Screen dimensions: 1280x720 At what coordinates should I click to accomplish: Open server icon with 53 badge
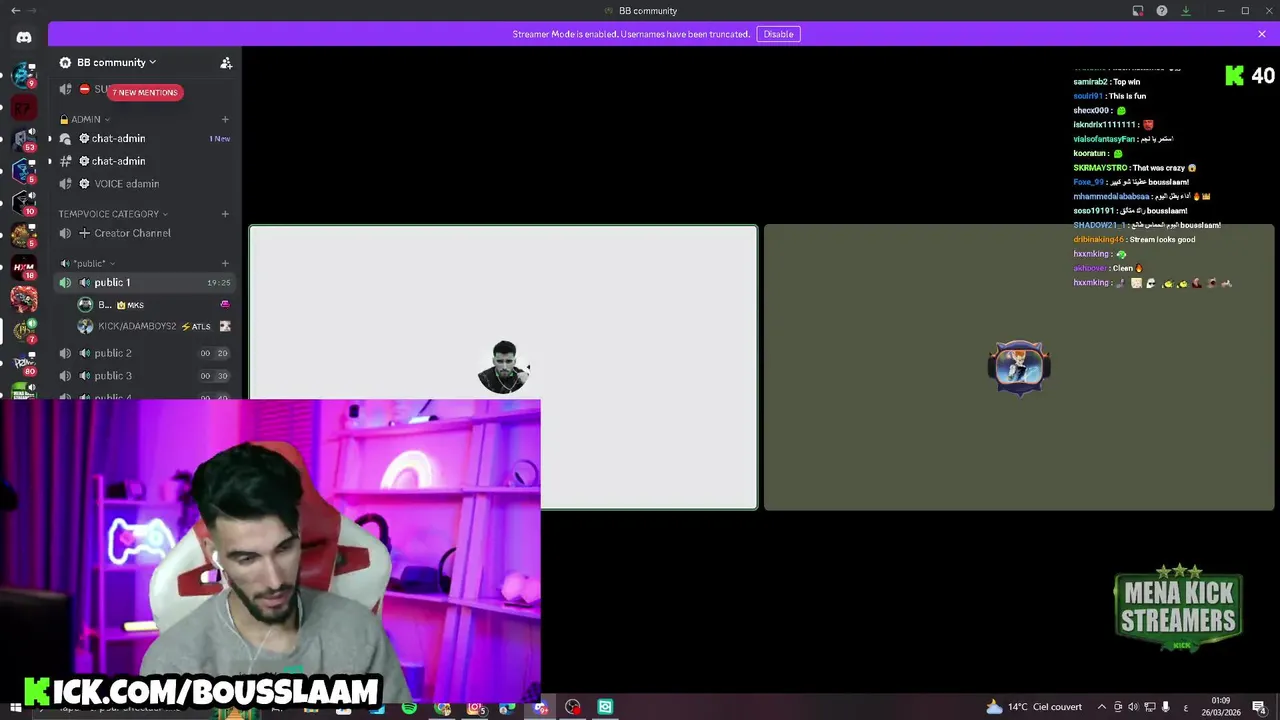click(x=24, y=139)
